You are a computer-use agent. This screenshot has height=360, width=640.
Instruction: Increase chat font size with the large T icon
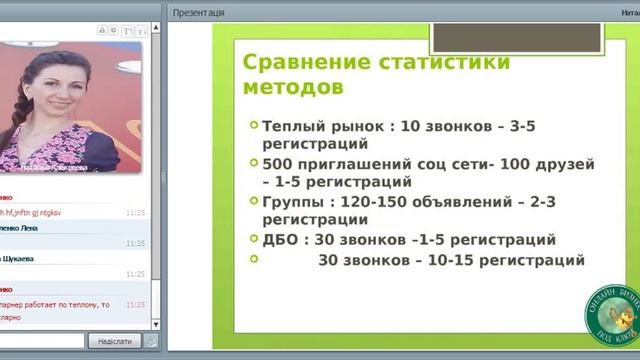pos(128,31)
